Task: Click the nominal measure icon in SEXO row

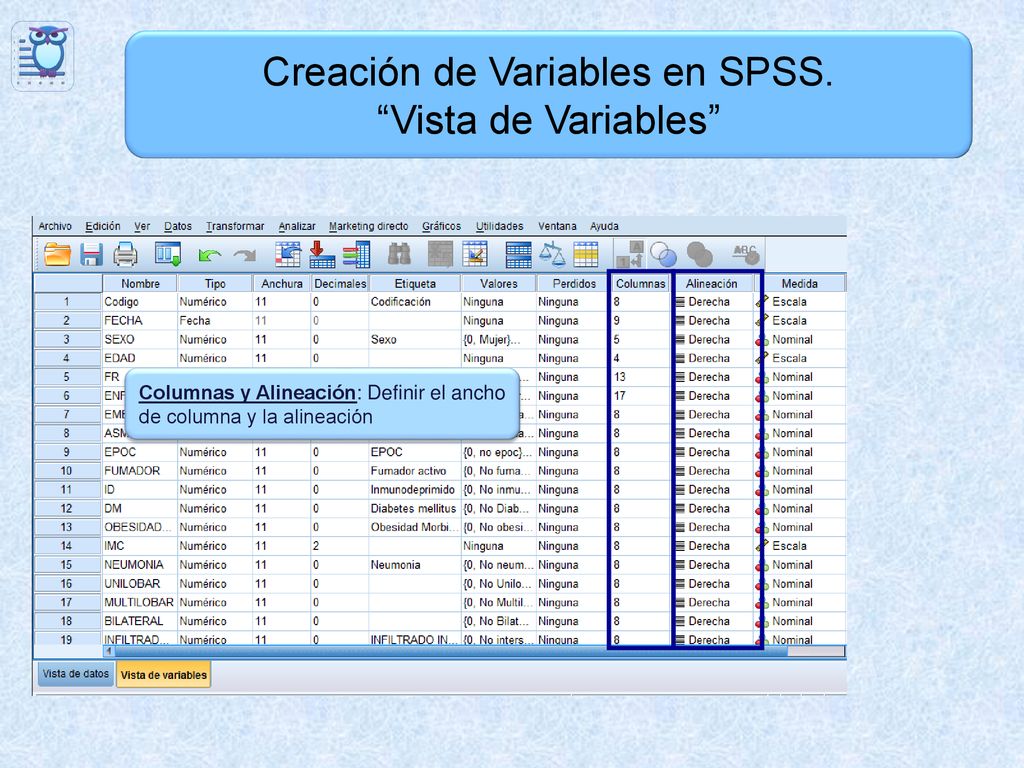Action: click(761, 340)
